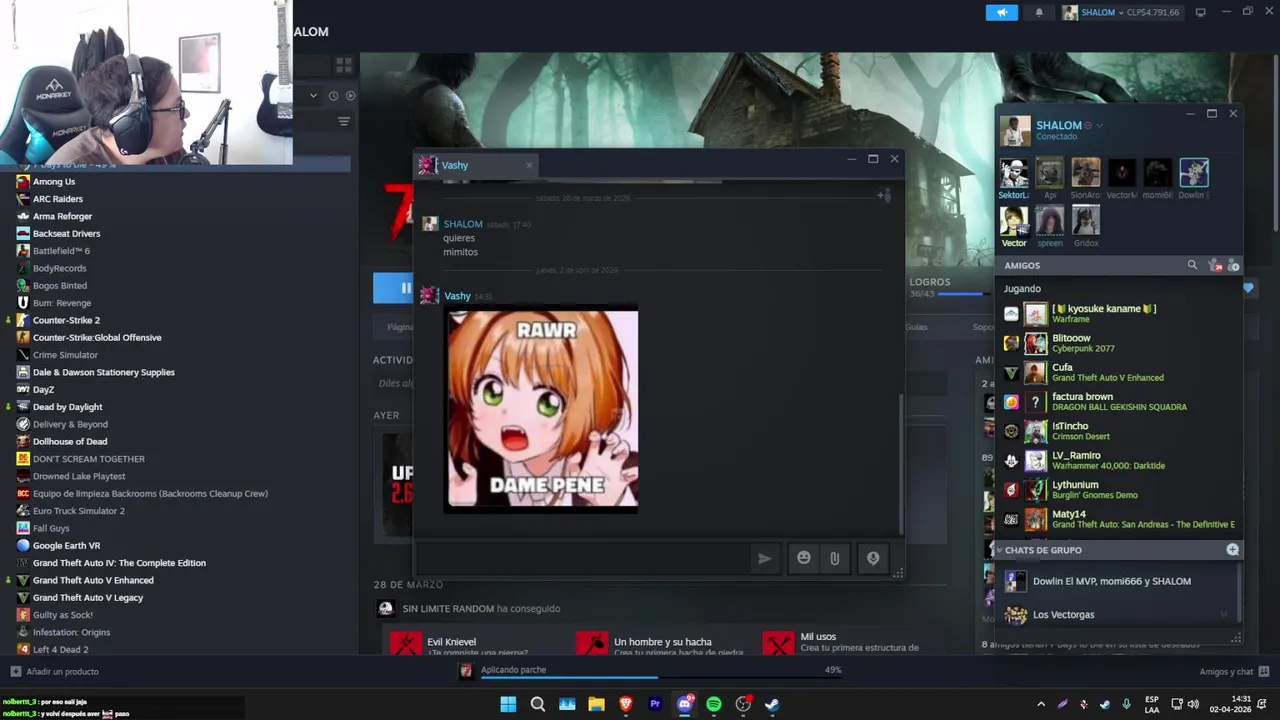Open the Steam notifications bell
The image size is (1280, 720).
click(x=1038, y=12)
